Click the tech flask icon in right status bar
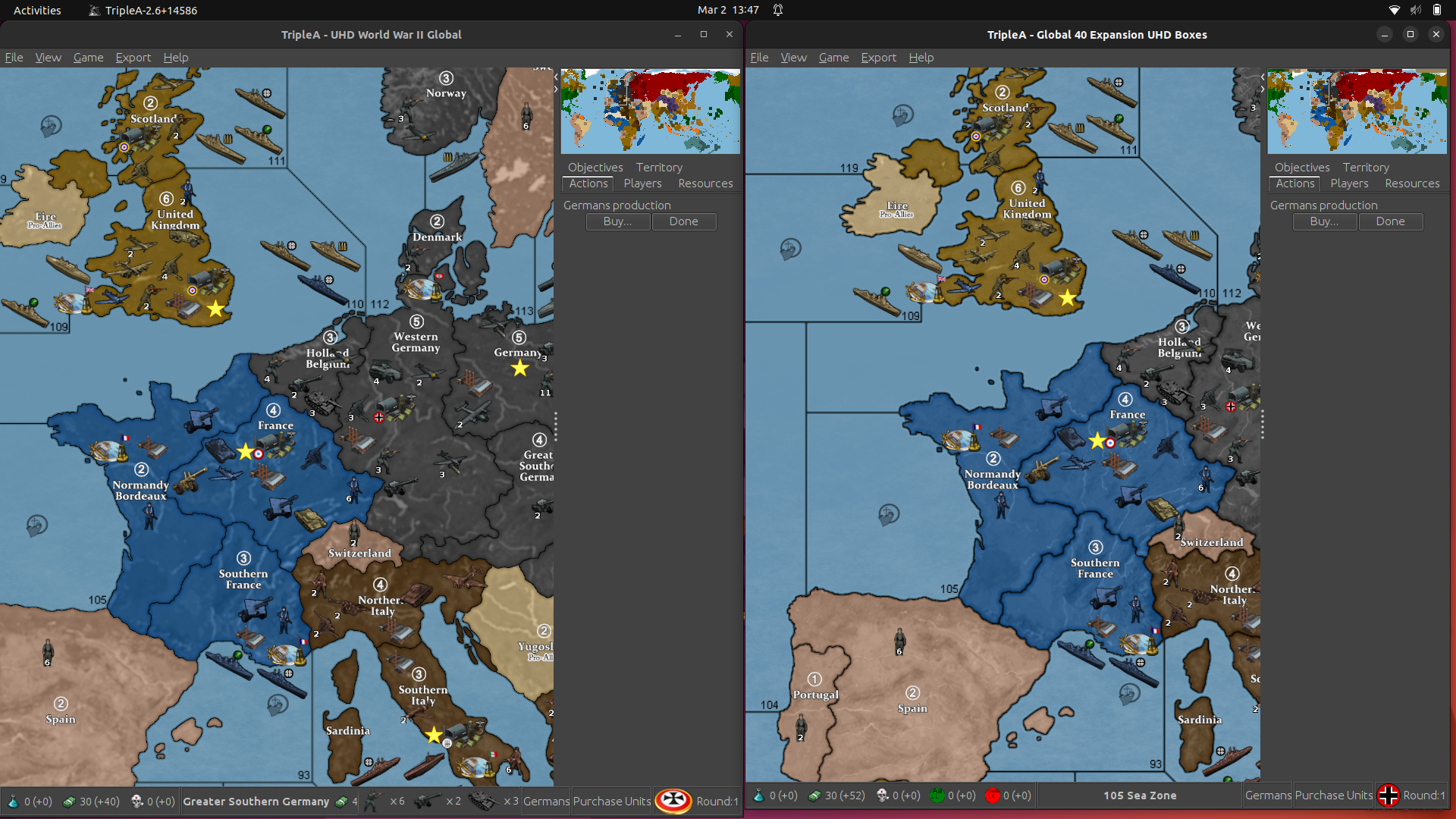Viewport: 1456px width, 819px height. (758, 795)
